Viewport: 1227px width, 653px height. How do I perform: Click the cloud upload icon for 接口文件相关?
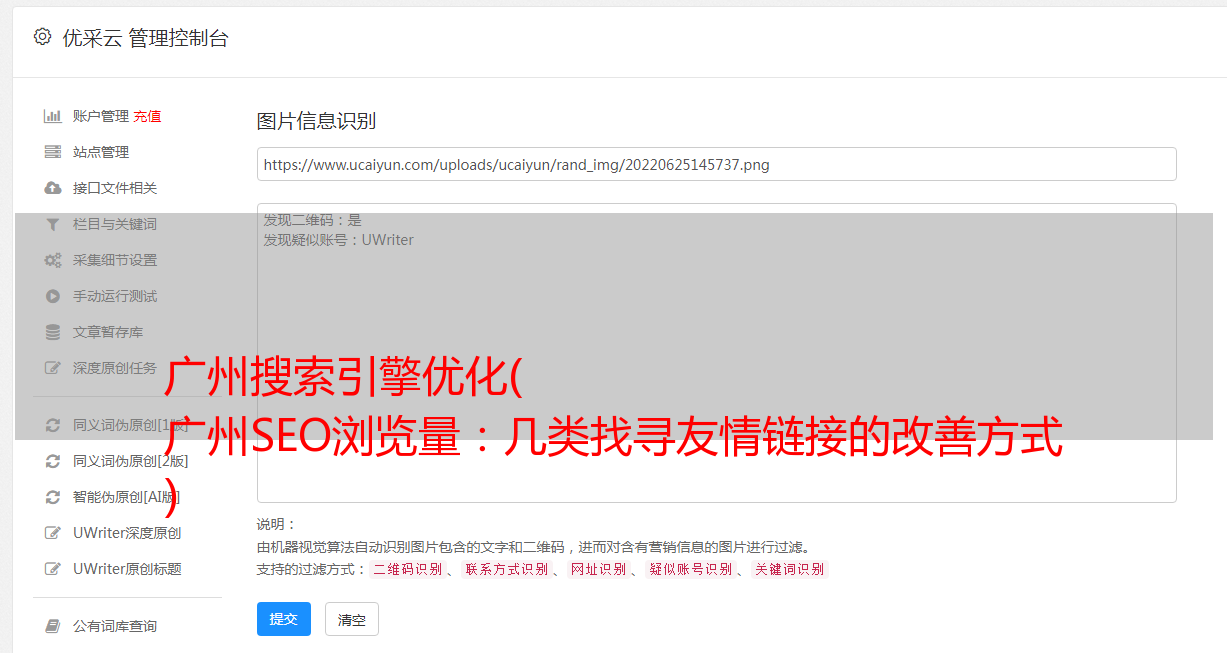53,188
